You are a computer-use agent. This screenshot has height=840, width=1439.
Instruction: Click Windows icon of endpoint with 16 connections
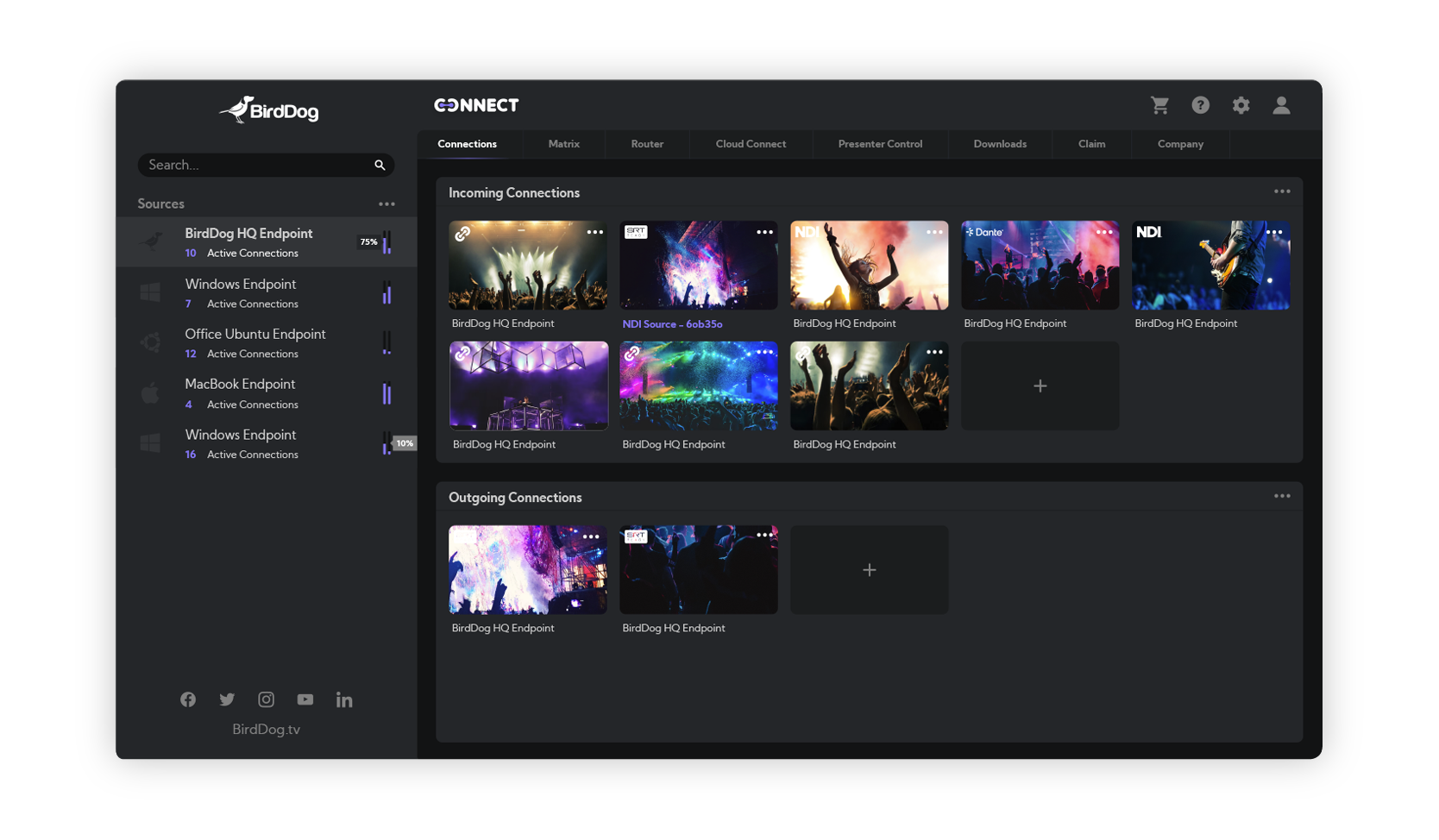150,443
